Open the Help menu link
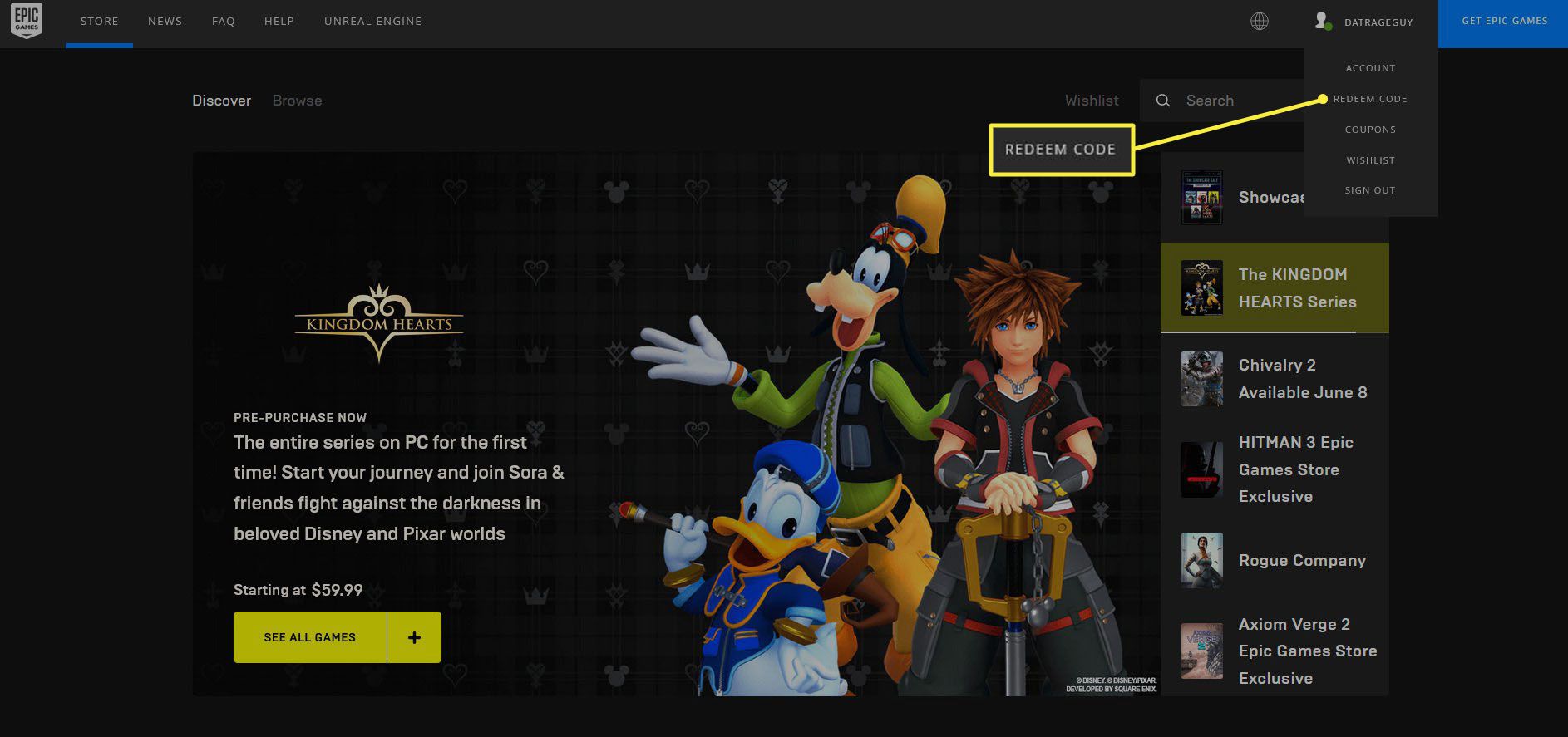 (279, 21)
